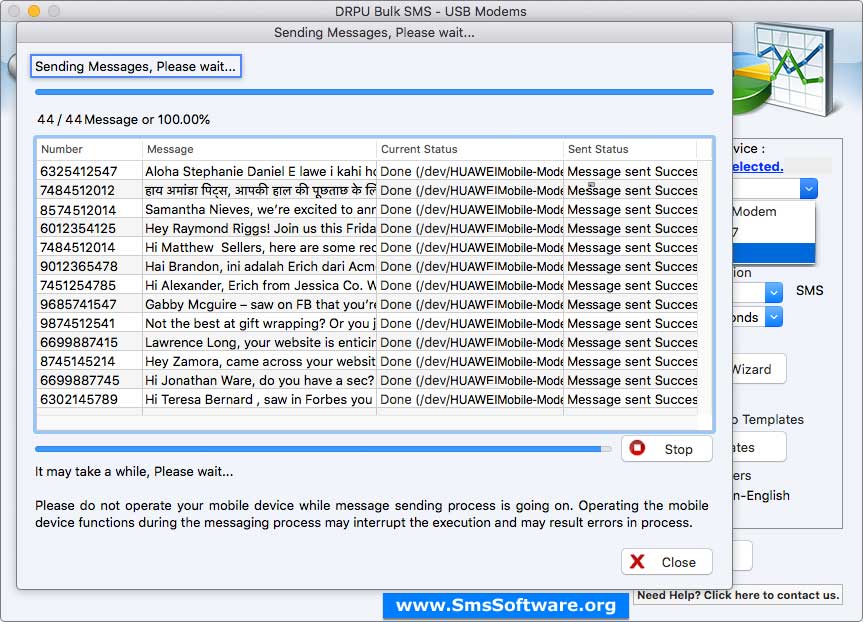Click the top sending progress bar
This screenshot has width=863, height=622.
tap(374, 92)
